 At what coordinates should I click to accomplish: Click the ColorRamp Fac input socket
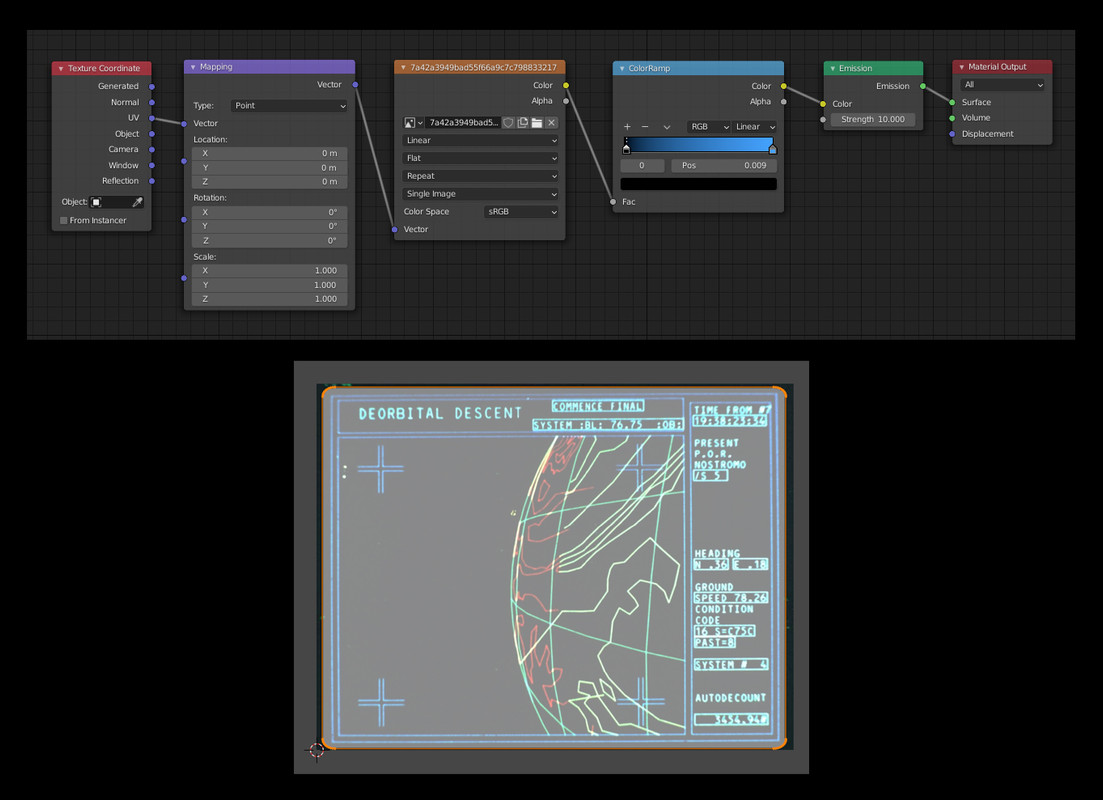click(x=613, y=202)
